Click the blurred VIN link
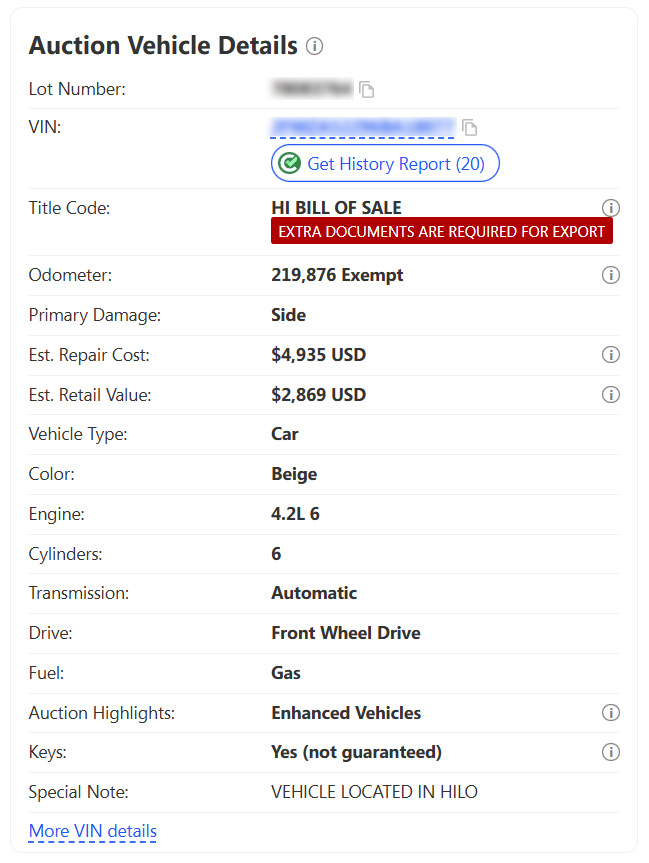 [362, 127]
